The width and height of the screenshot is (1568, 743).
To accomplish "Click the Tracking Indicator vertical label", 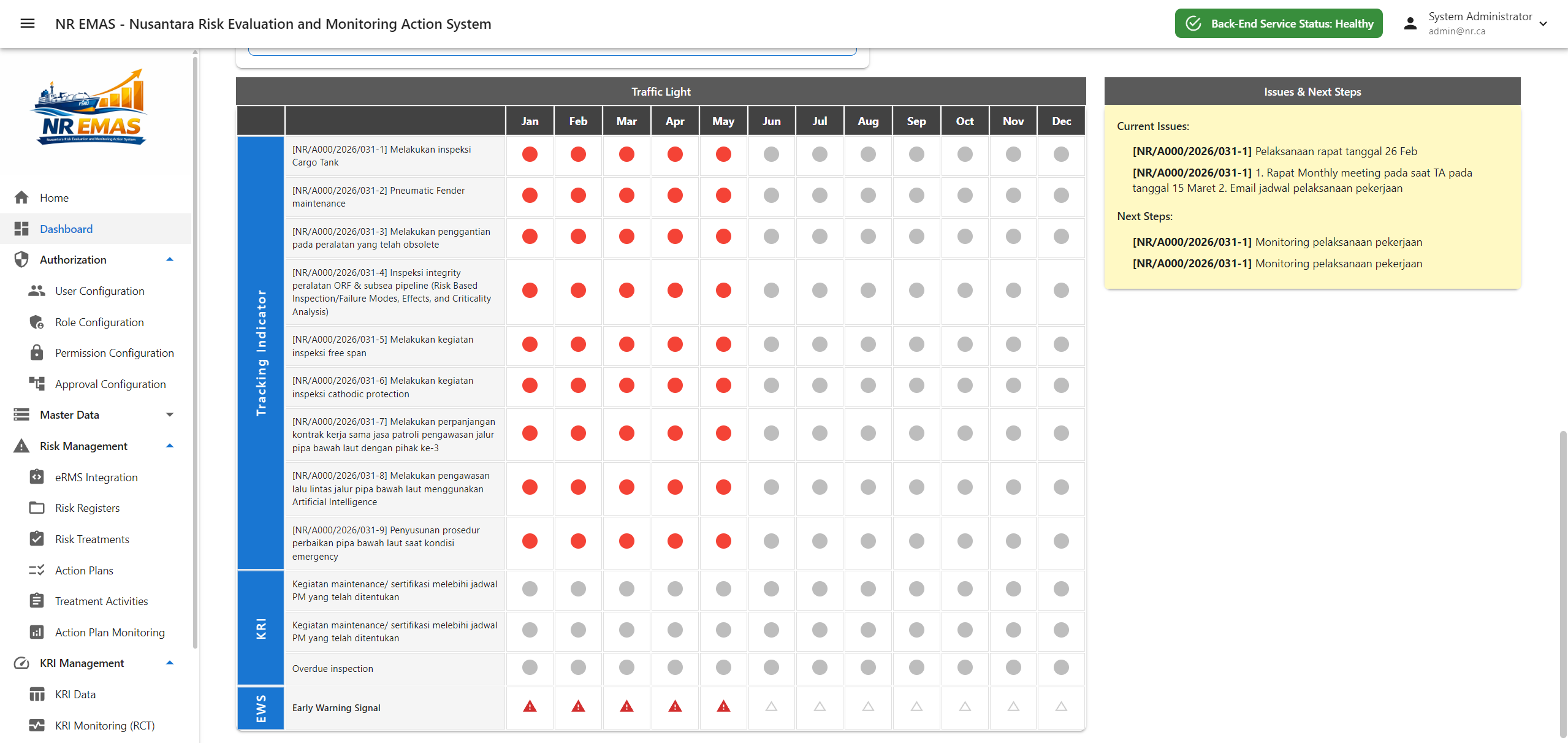I will pos(261,352).
